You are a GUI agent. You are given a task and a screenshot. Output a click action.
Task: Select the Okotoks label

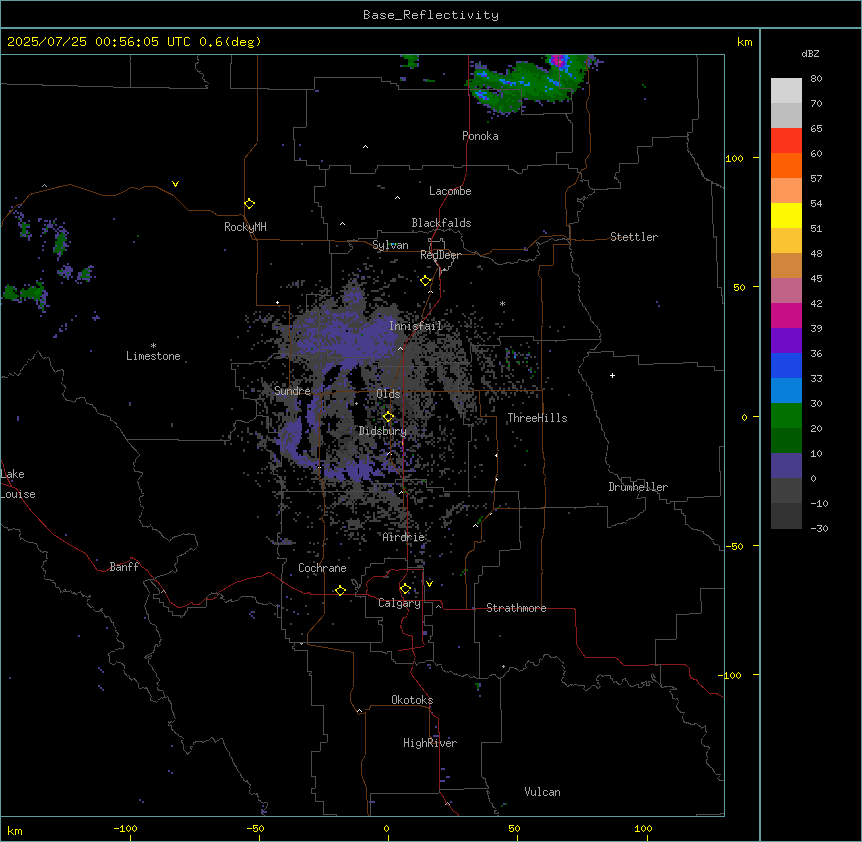pos(412,700)
